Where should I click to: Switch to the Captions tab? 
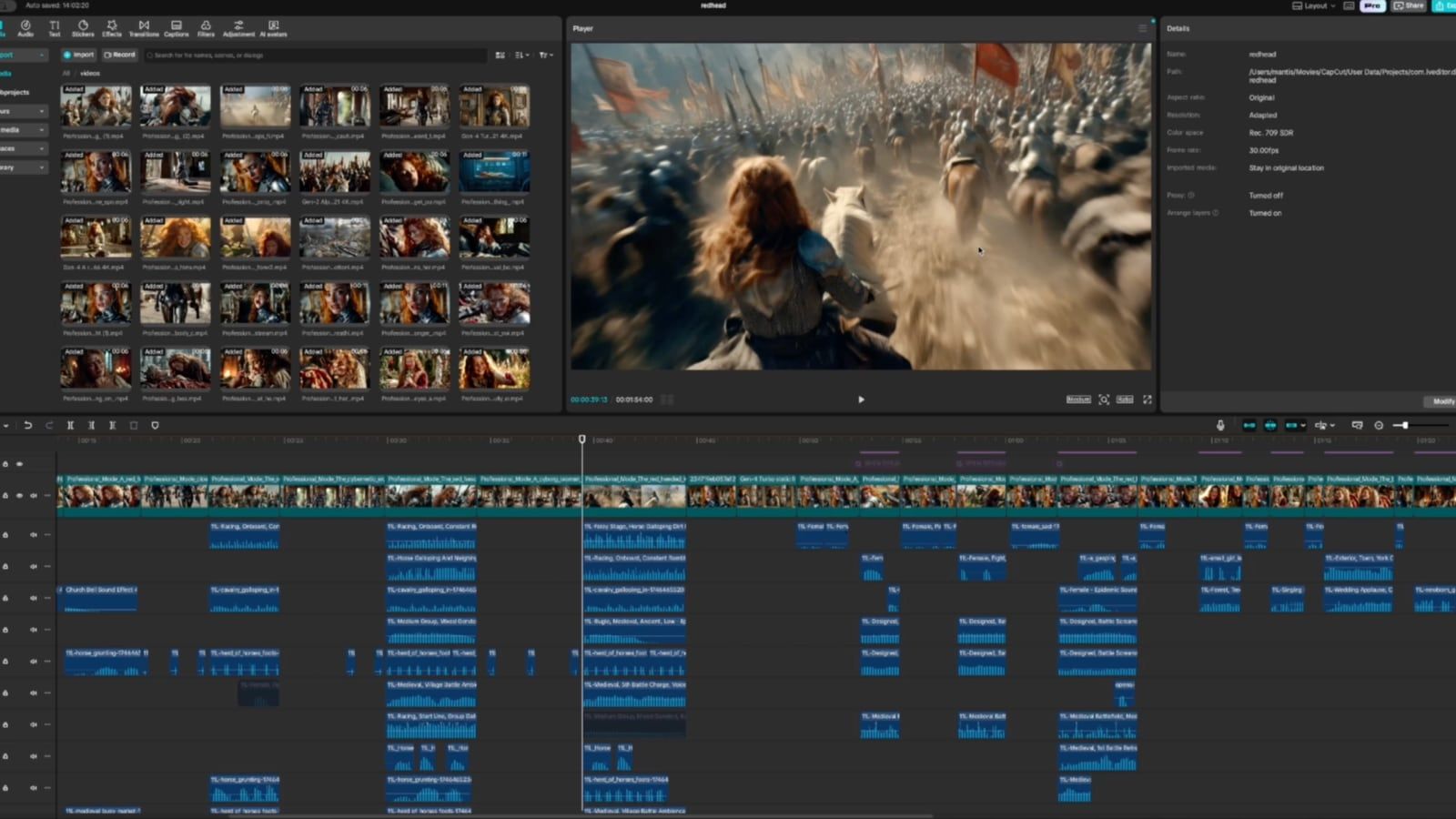coord(177,28)
